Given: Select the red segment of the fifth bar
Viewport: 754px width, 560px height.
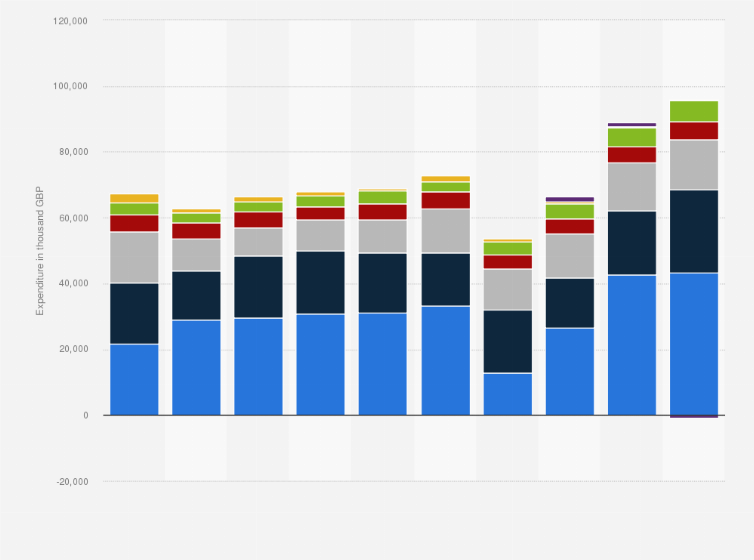Looking at the screenshot, I should (x=383, y=212).
